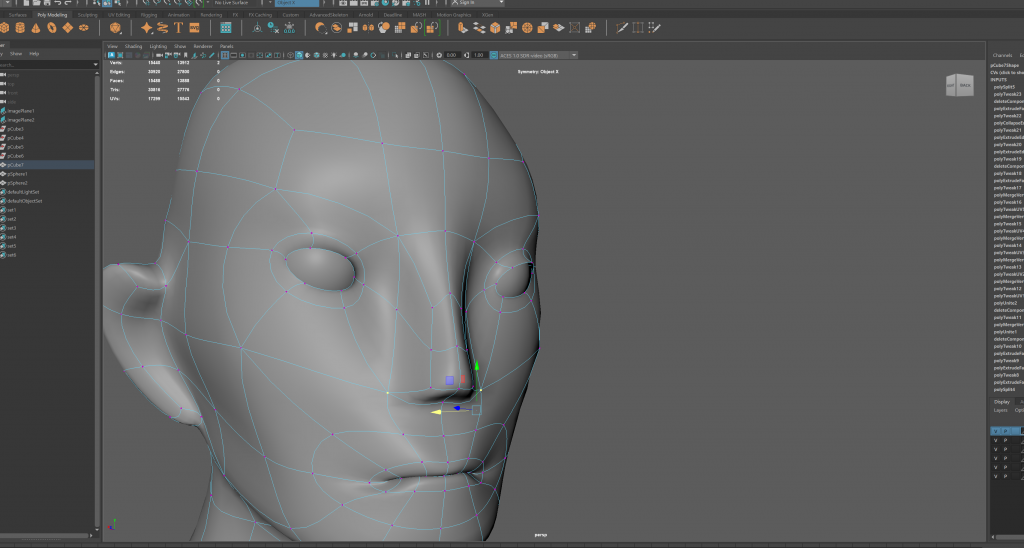This screenshot has height=548, width=1024.
Task: Select polySplit5 in the channel box inputs
Action: pos(1005,87)
